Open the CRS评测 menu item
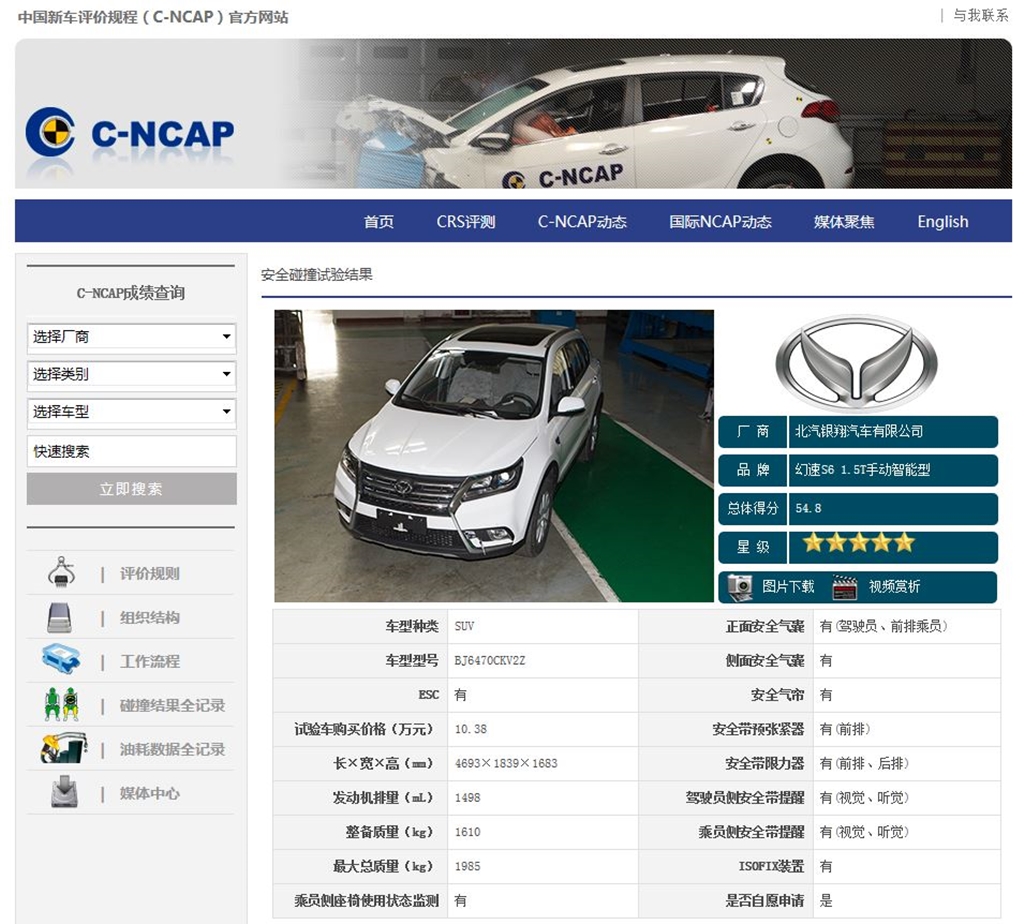The width and height of the screenshot is (1024, 924). coord(466,222)
